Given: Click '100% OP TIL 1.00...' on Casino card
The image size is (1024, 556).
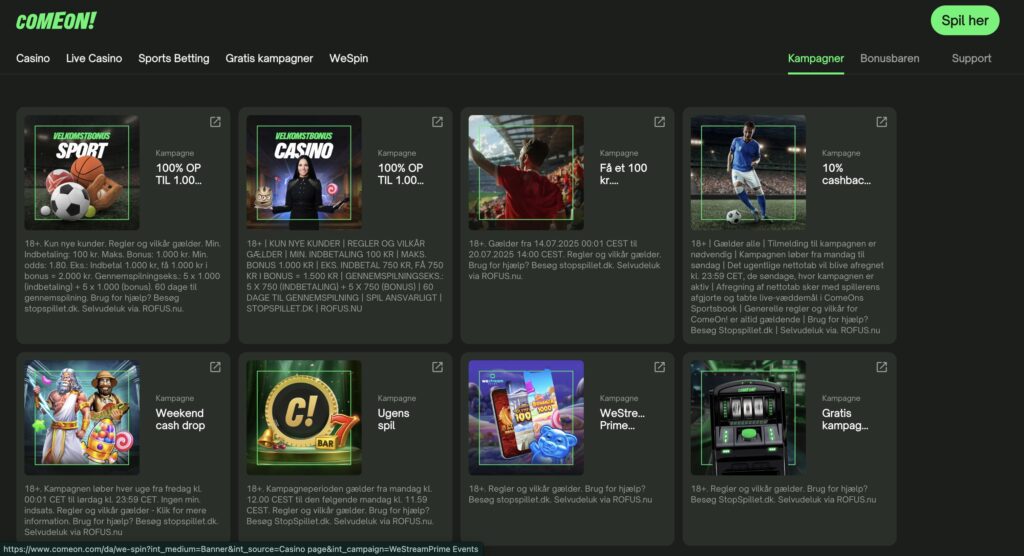Looking at the screenshot, I should (x=400, y=174).
